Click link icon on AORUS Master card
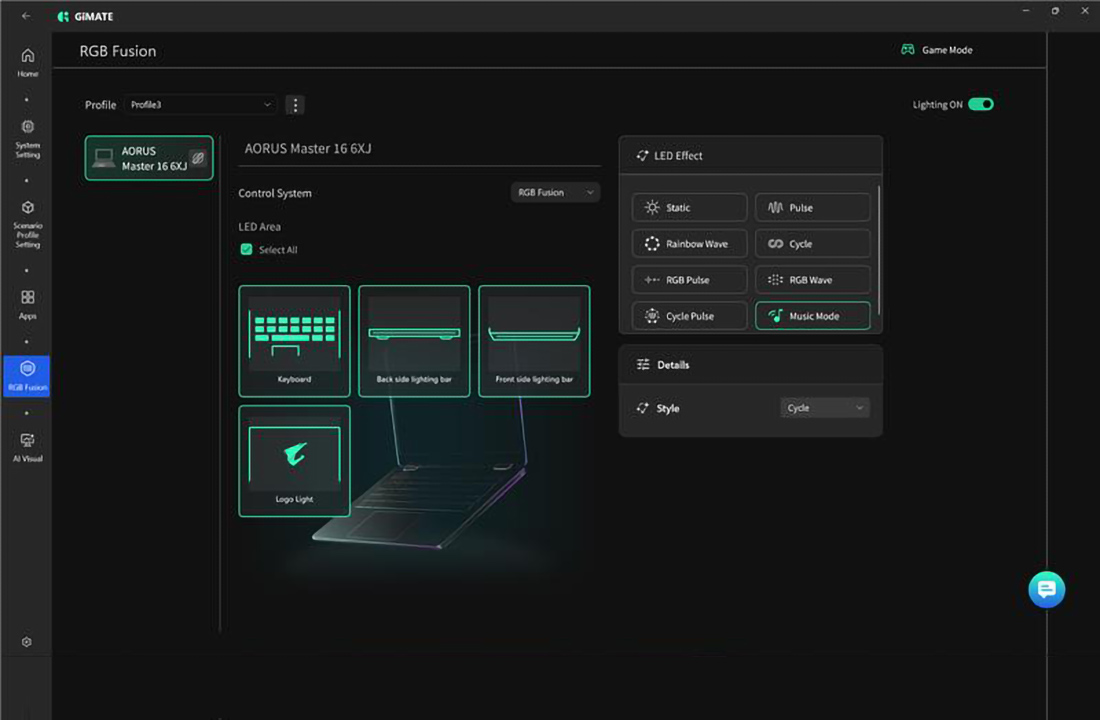Viewport: 1100px width, 720px height. coord(198,158)
